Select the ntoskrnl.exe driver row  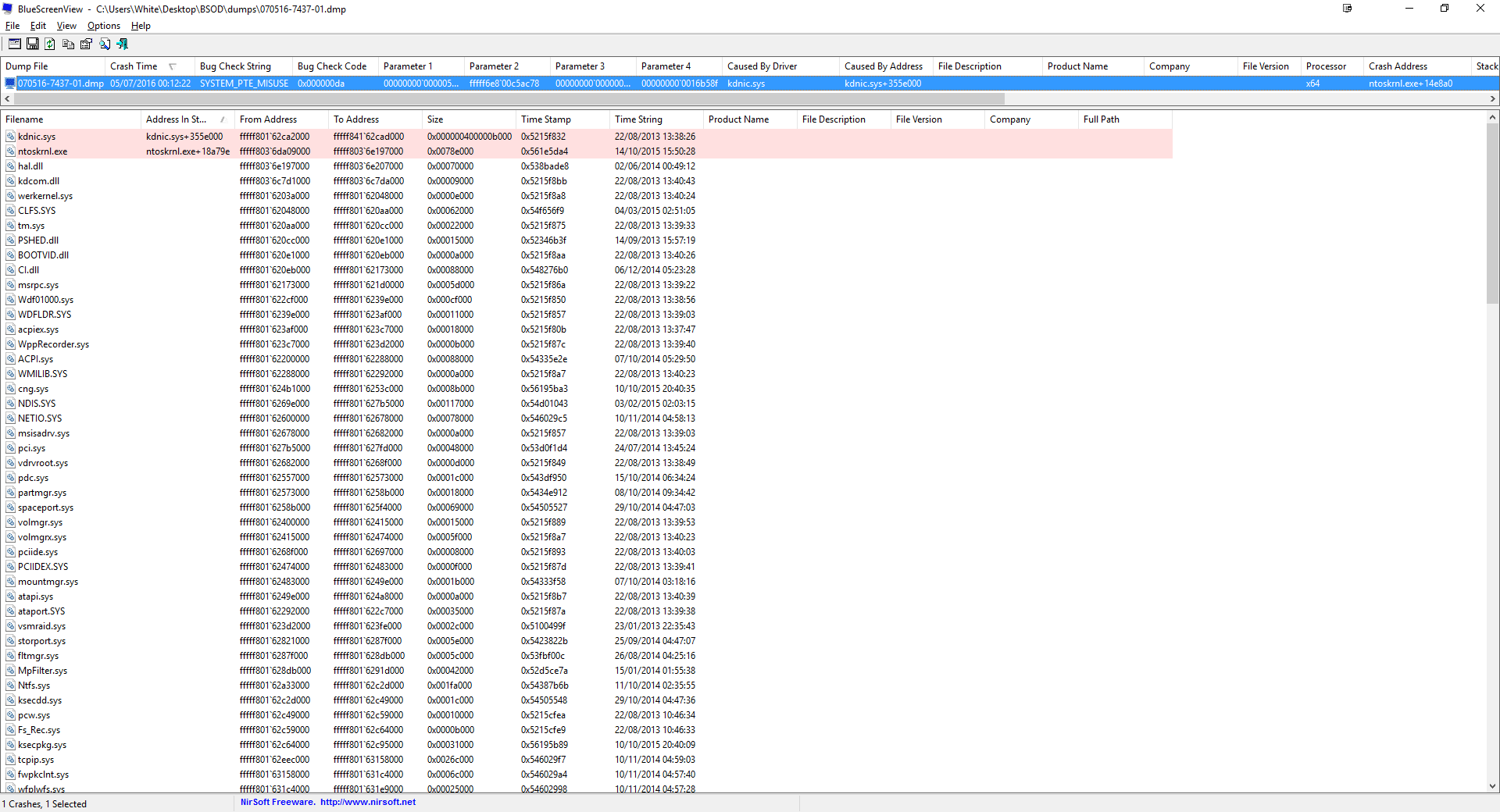point(587,151)
